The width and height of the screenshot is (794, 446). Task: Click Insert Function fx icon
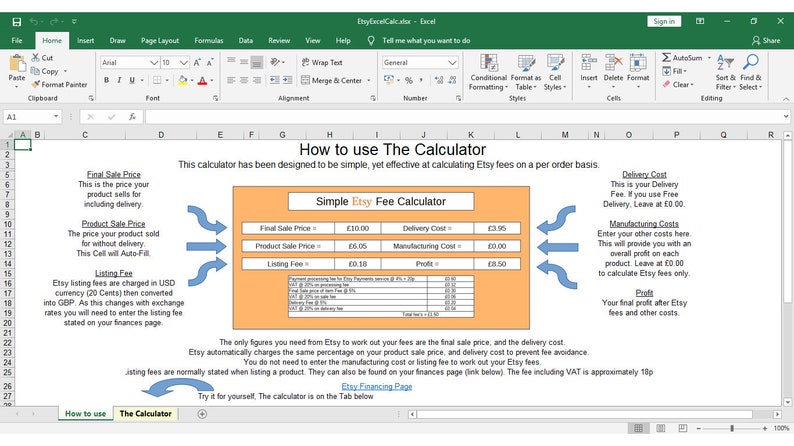point(132,117)
